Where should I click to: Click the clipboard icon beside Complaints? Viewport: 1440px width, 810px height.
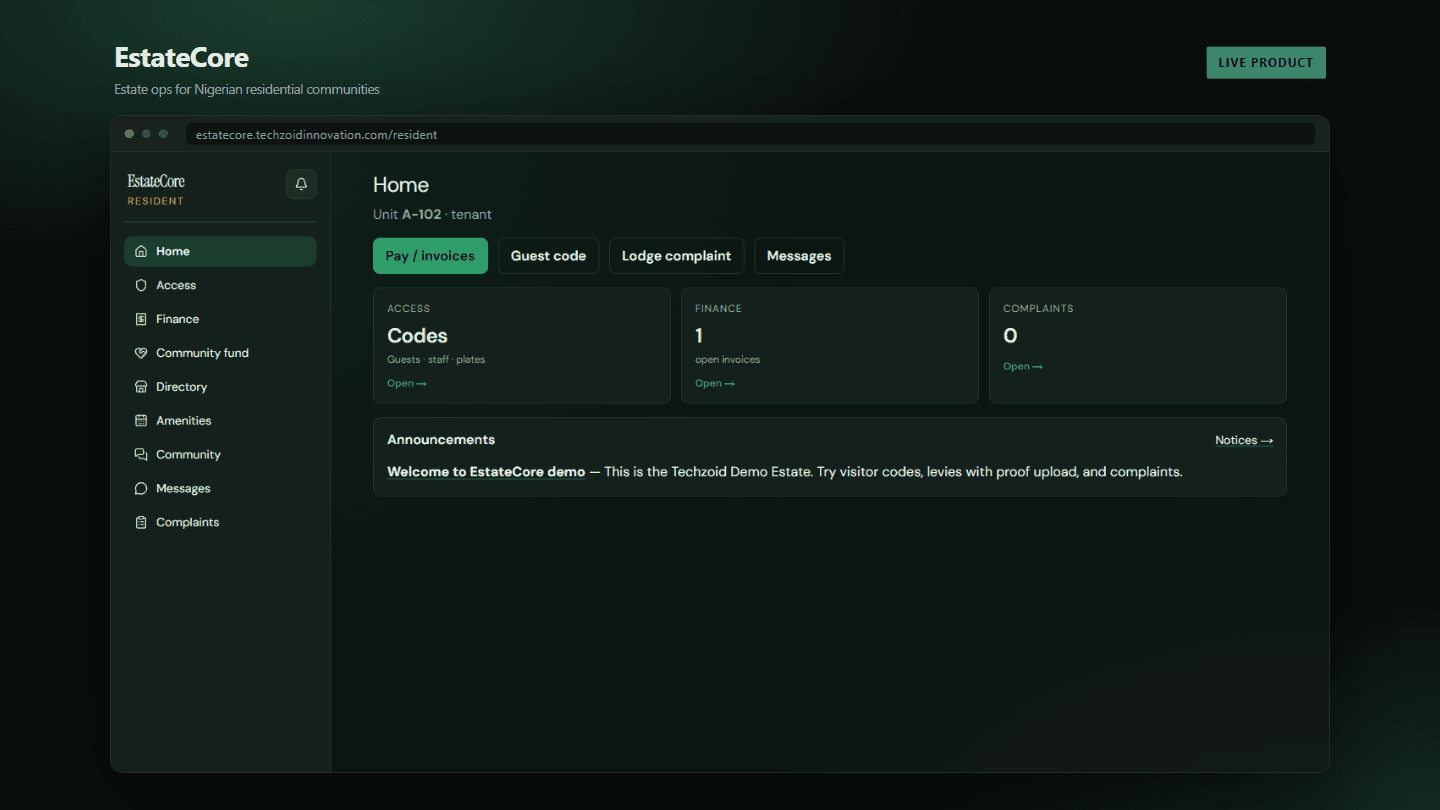(x=141, y=523)
